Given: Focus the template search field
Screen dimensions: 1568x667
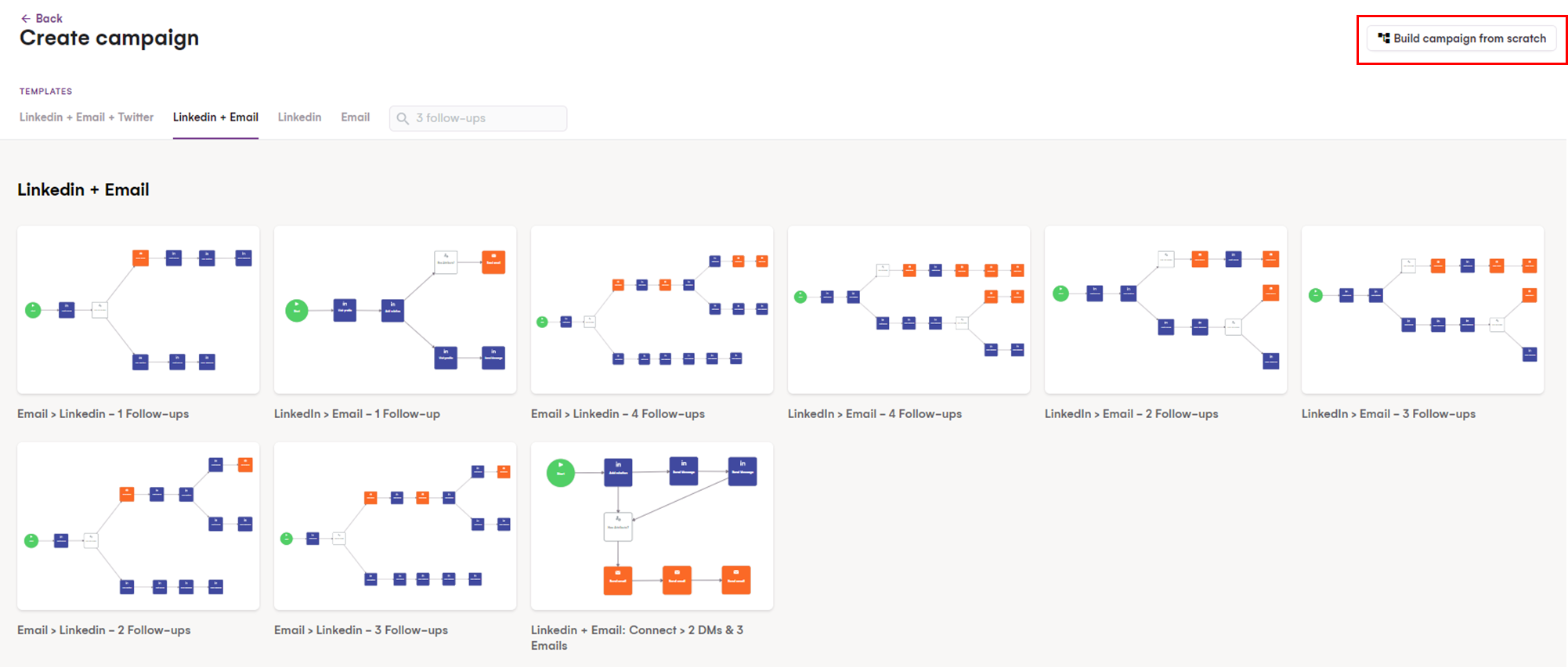Looking at the screenshot, I should coord(478,118).
